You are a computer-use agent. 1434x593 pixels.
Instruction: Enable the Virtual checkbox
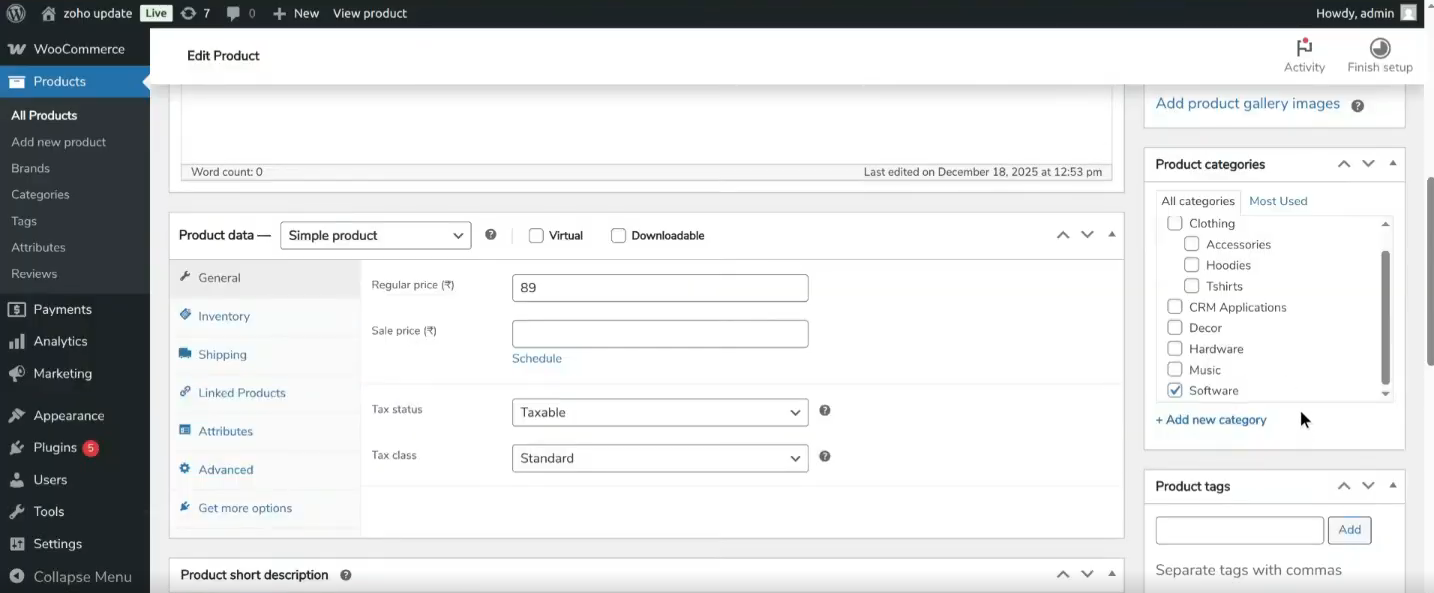point(536,236)
